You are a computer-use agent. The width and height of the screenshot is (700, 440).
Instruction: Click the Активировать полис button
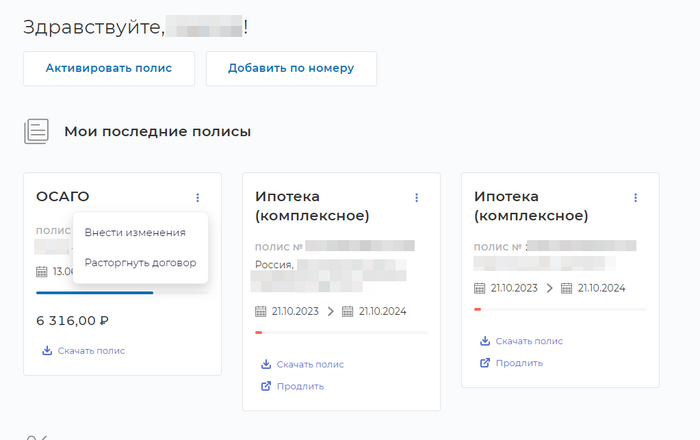(108, 68)
